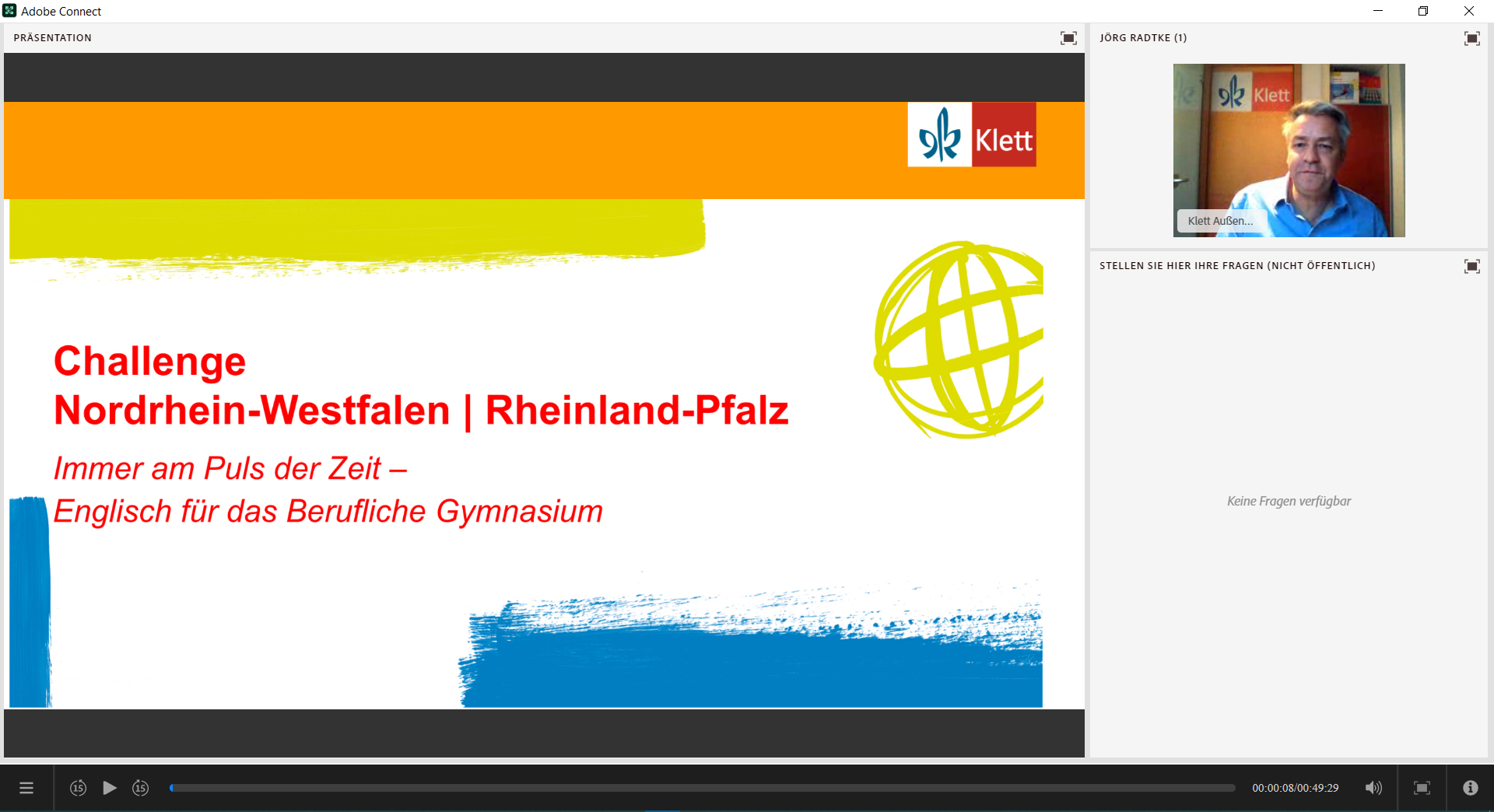
Task: Enter full screen from playback bar
Action: [x=1422, y=788]
